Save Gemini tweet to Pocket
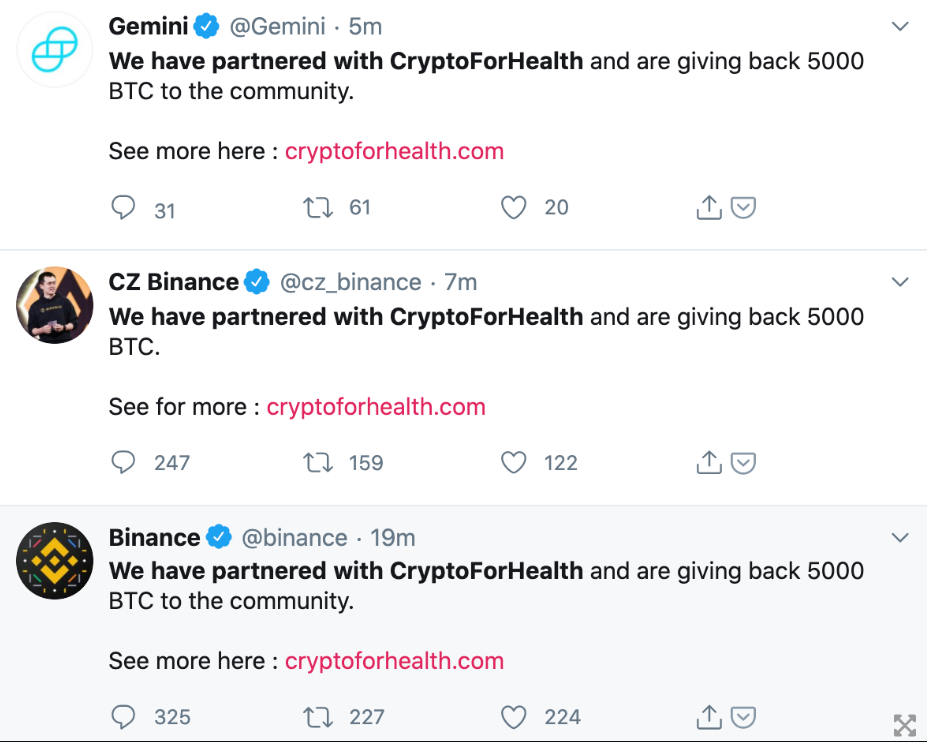Viewport: 927px width, 744px height. click(x=743, y=207)
